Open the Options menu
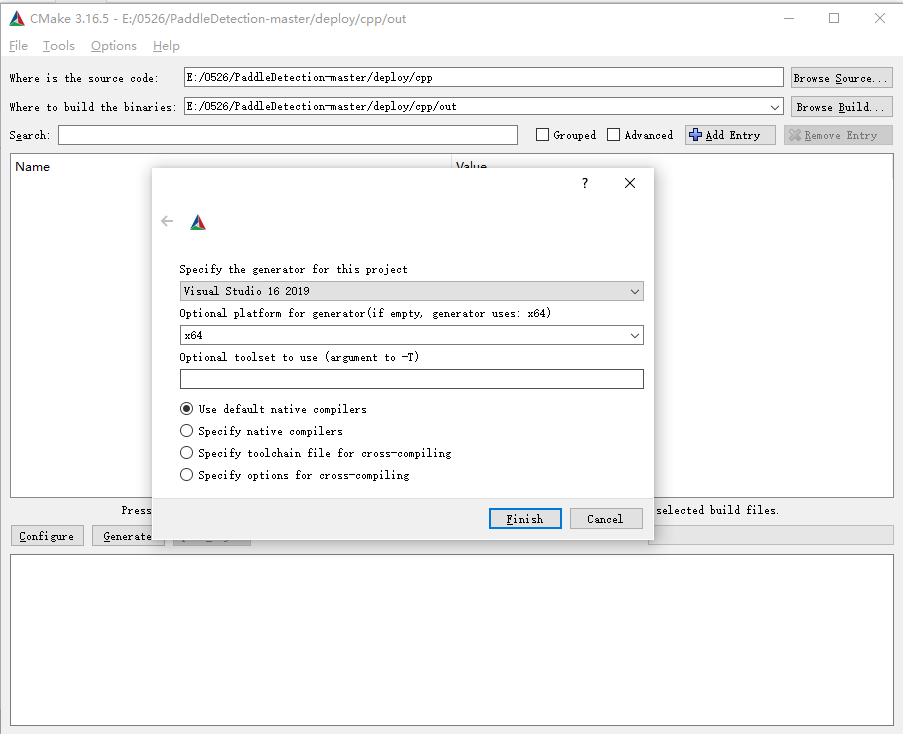Viewport: 903px width, 734px height. pos(114,46)
